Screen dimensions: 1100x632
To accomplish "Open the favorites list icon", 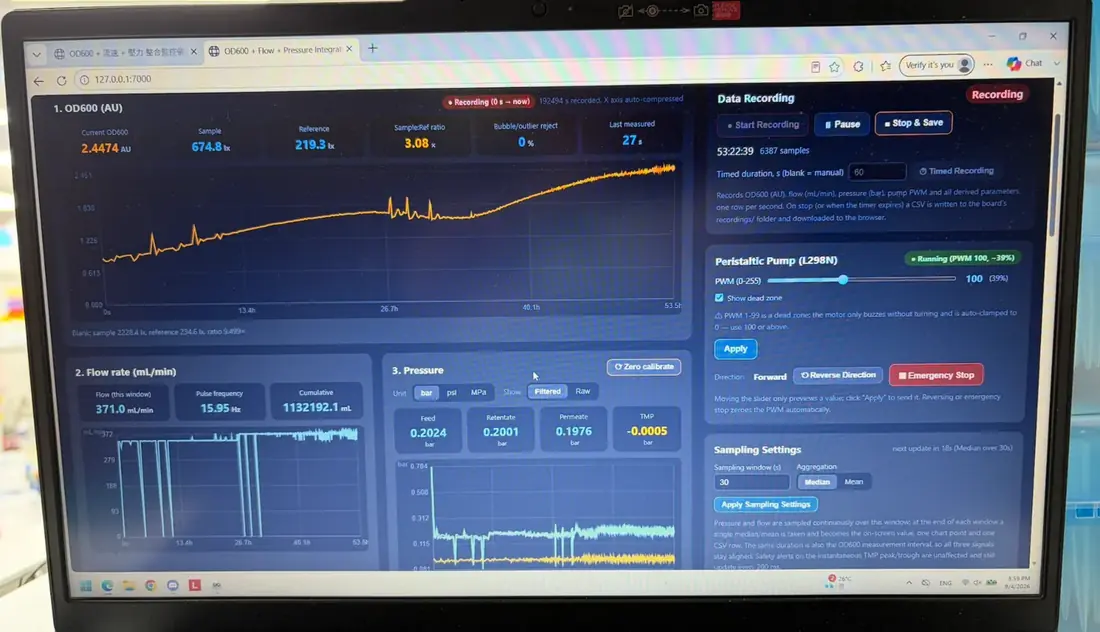I will click(x=885, y=66).
